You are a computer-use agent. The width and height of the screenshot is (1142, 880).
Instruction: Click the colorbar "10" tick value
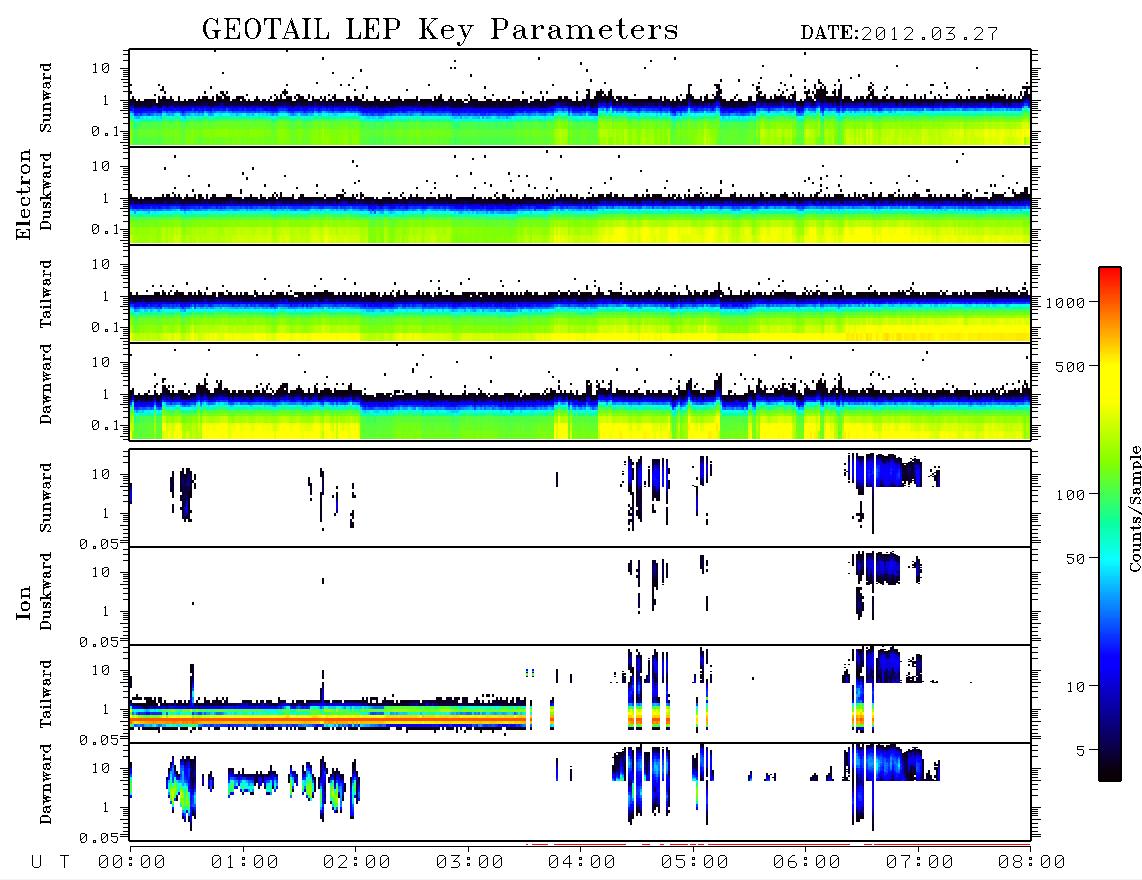click(x=1075, y=687)
